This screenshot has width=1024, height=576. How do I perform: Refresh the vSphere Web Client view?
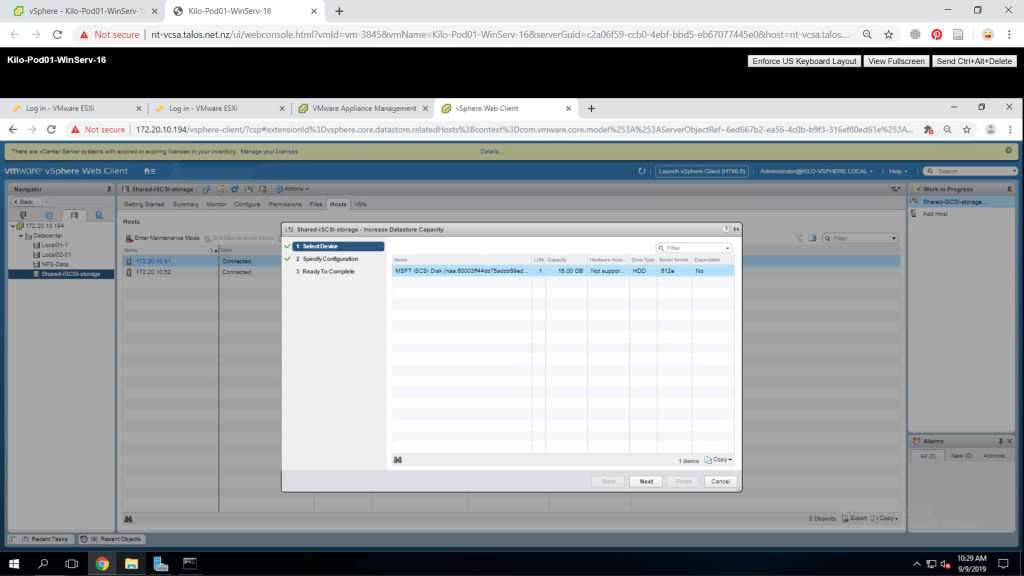[x=642, y=171]
